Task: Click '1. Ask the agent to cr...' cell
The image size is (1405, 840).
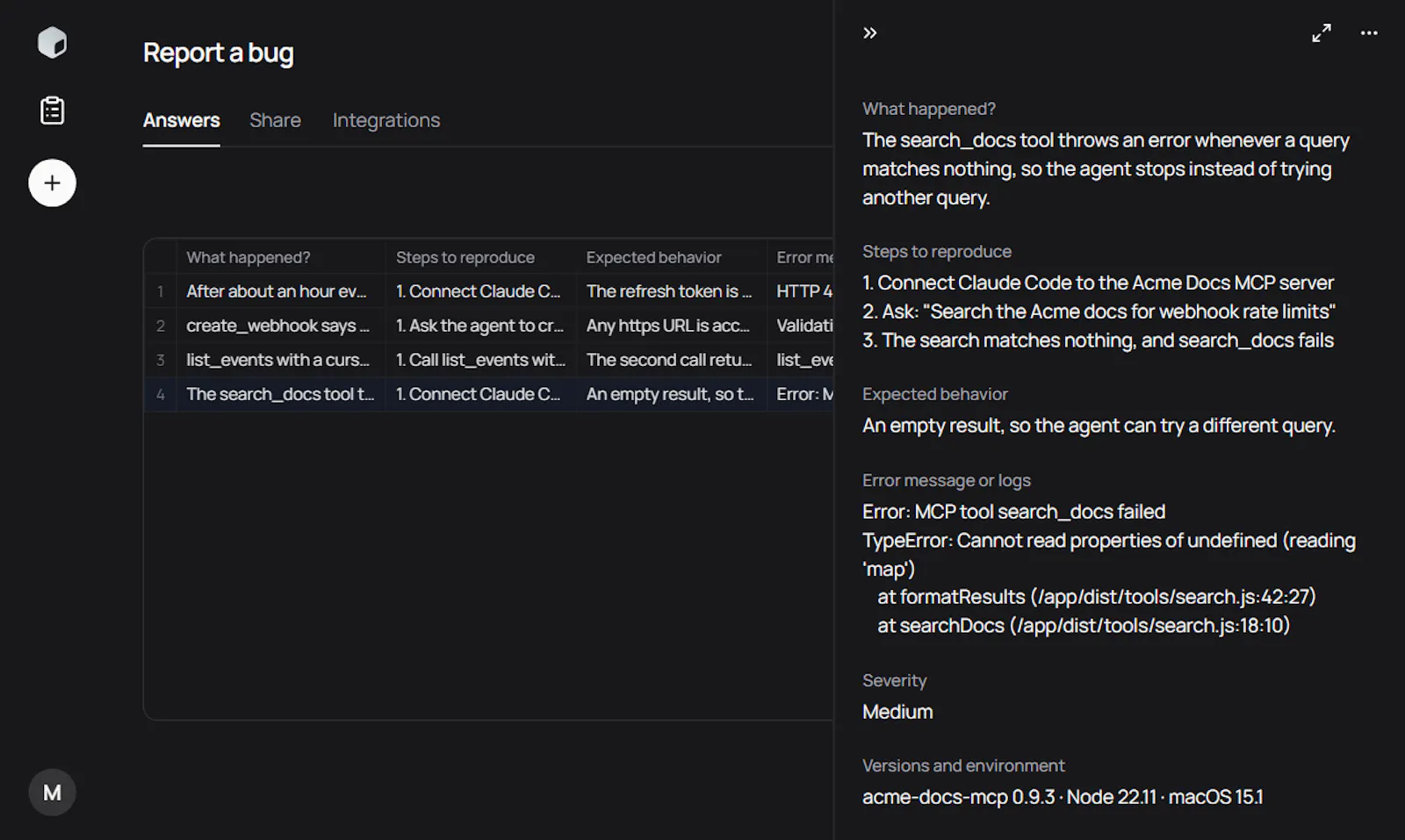Action: tap(480, 326)
